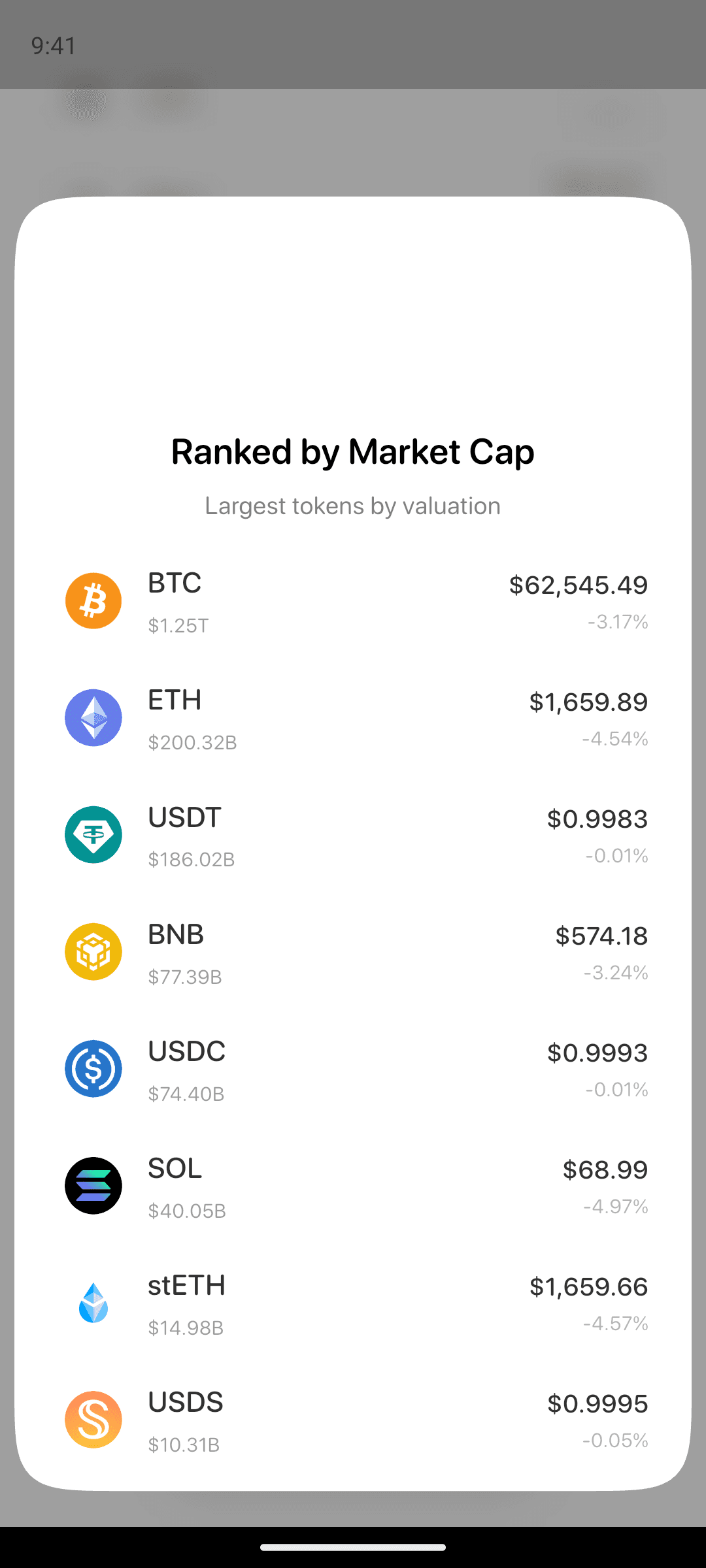Viewport: 706px width, 1568px height.
Task: Open USDC market cap $74.40B
Action: click(186, 1094)
